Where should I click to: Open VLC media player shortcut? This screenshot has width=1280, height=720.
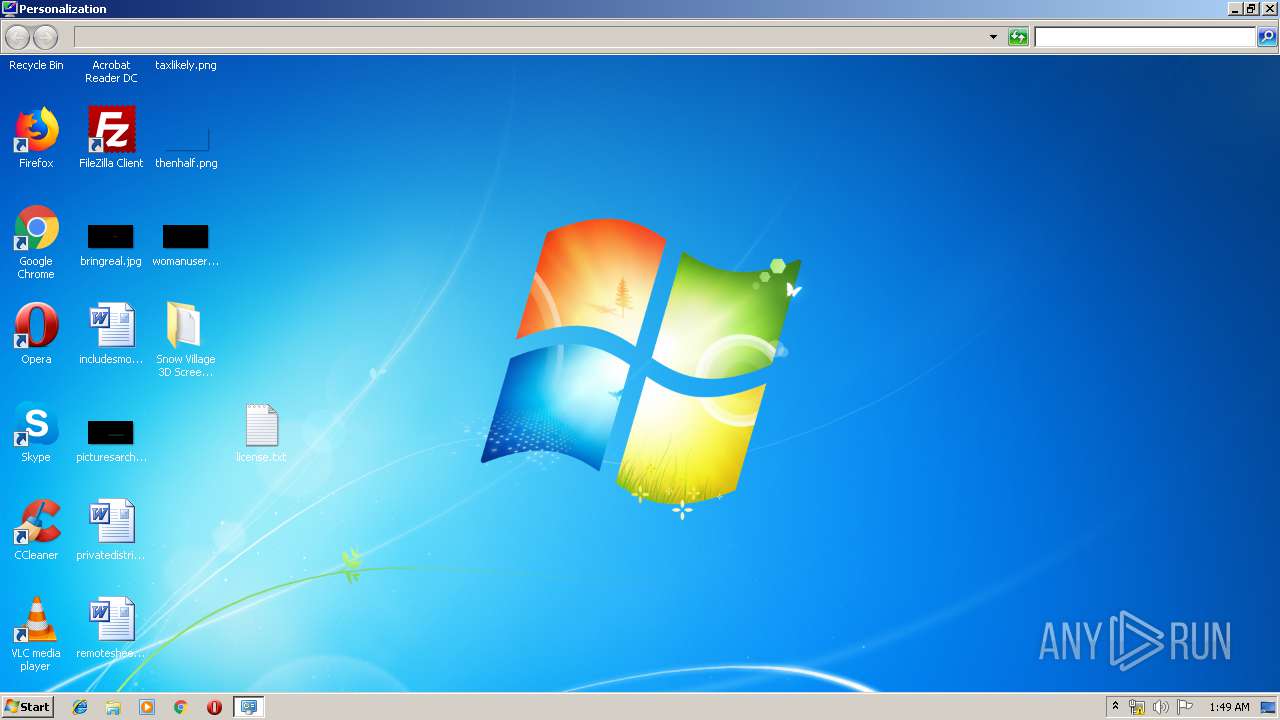coord(36,634)
